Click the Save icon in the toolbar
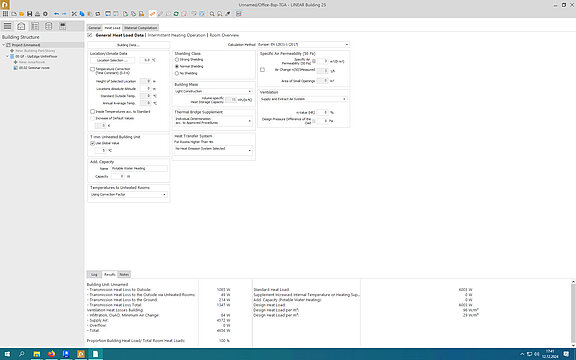The height and width of the screenshot is (360, 576). click(29, 14)
